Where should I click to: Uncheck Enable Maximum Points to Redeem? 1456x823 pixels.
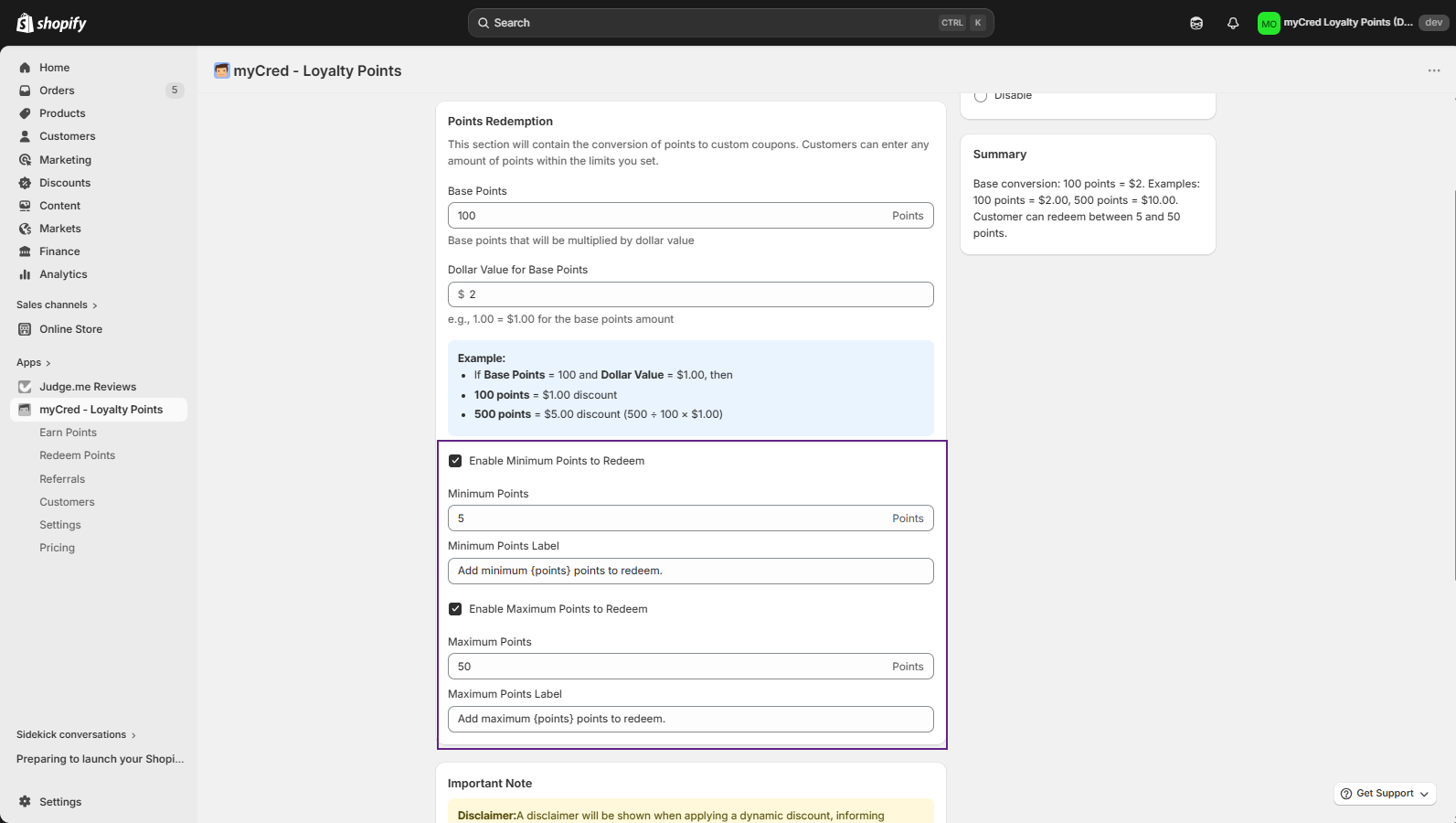pos(455,609)
